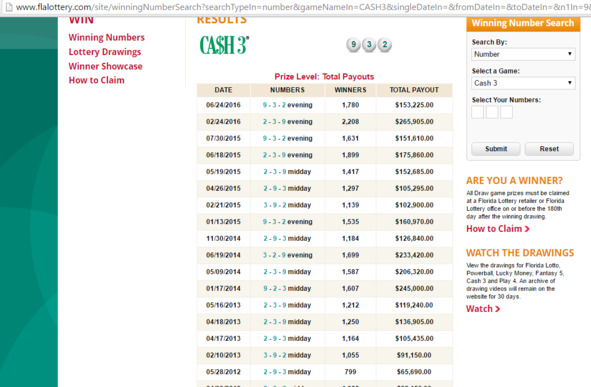Go to Lottery Drawings page
The height and width of the screenshot is (387, 591).
coord(105,52)
